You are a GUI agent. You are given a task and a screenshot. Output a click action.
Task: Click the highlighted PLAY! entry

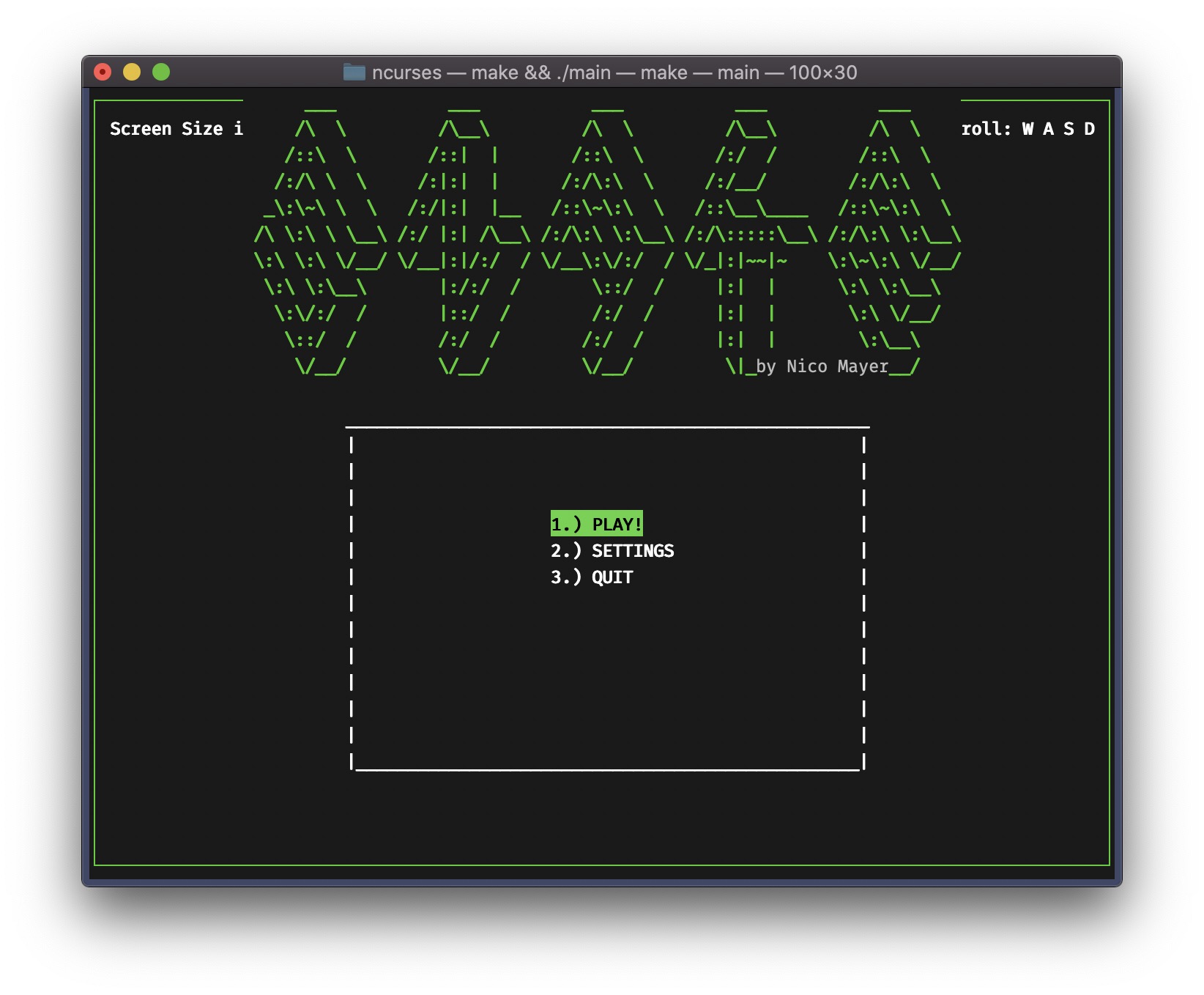596,523
